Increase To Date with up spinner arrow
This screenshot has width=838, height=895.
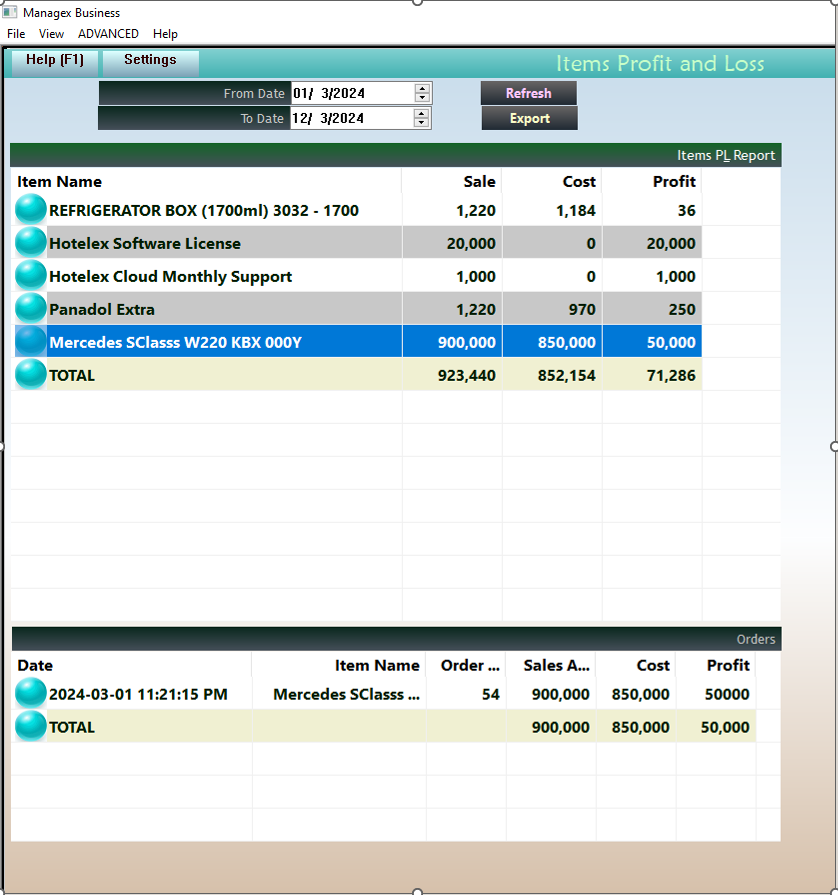click(x=422, y=113)
